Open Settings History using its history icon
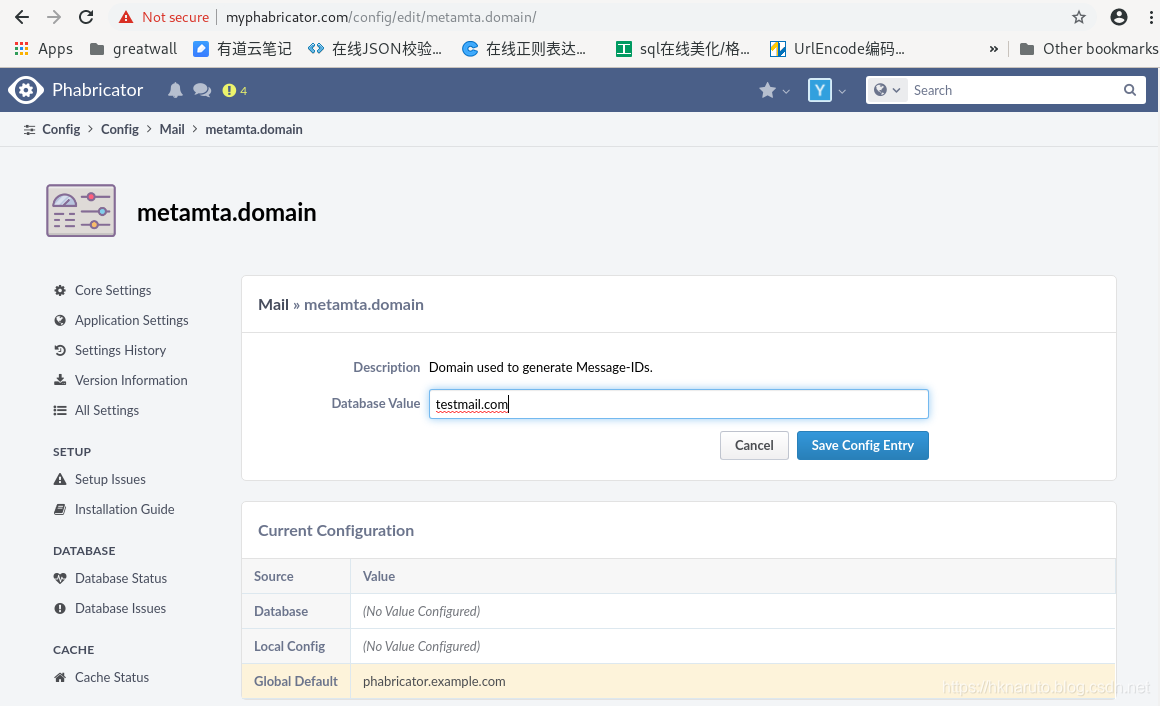 (59, 350)
